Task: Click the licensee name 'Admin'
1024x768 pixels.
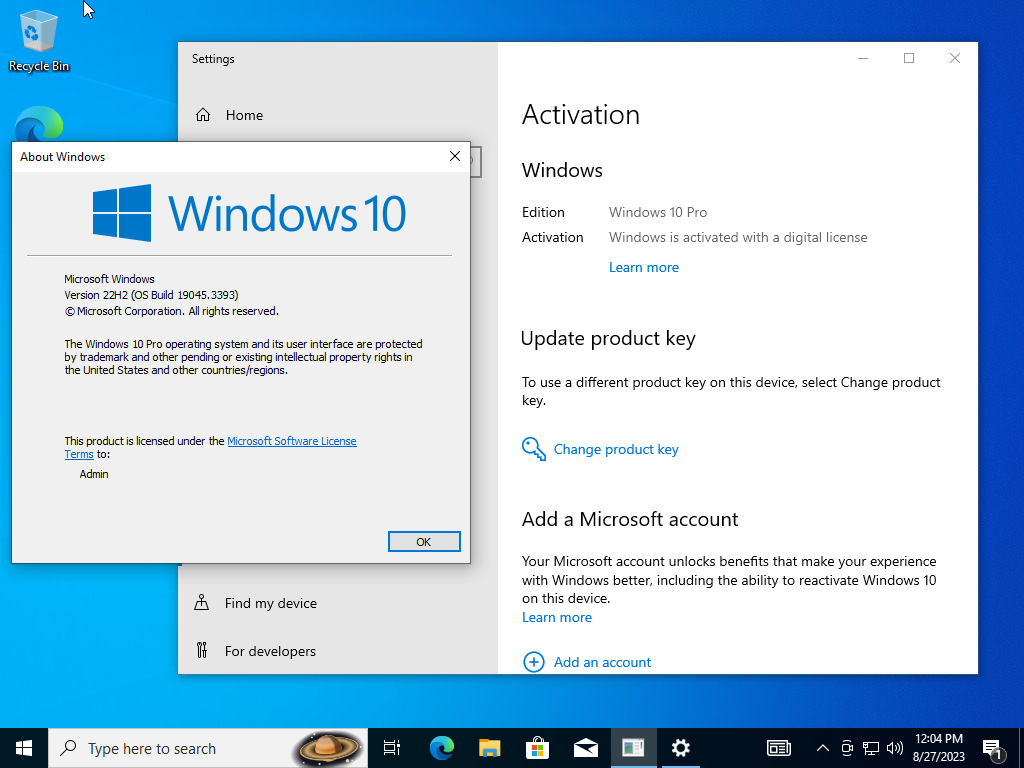Action: [94, 474]
